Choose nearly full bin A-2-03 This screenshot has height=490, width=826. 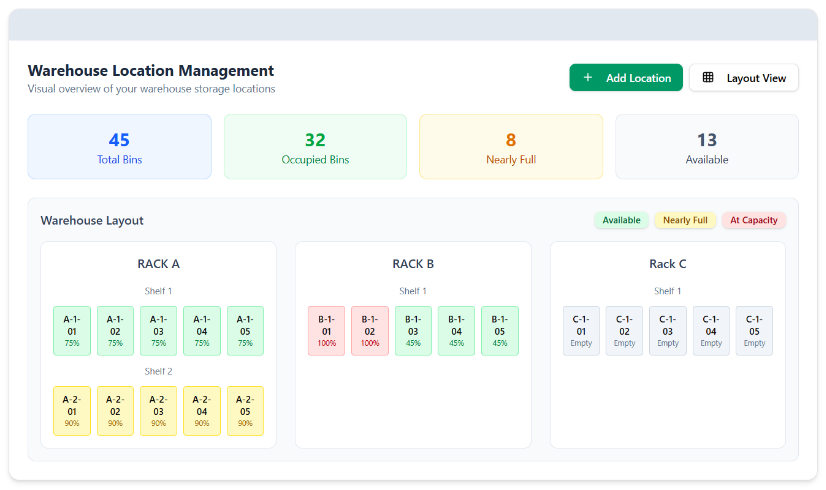pos(158,411)
